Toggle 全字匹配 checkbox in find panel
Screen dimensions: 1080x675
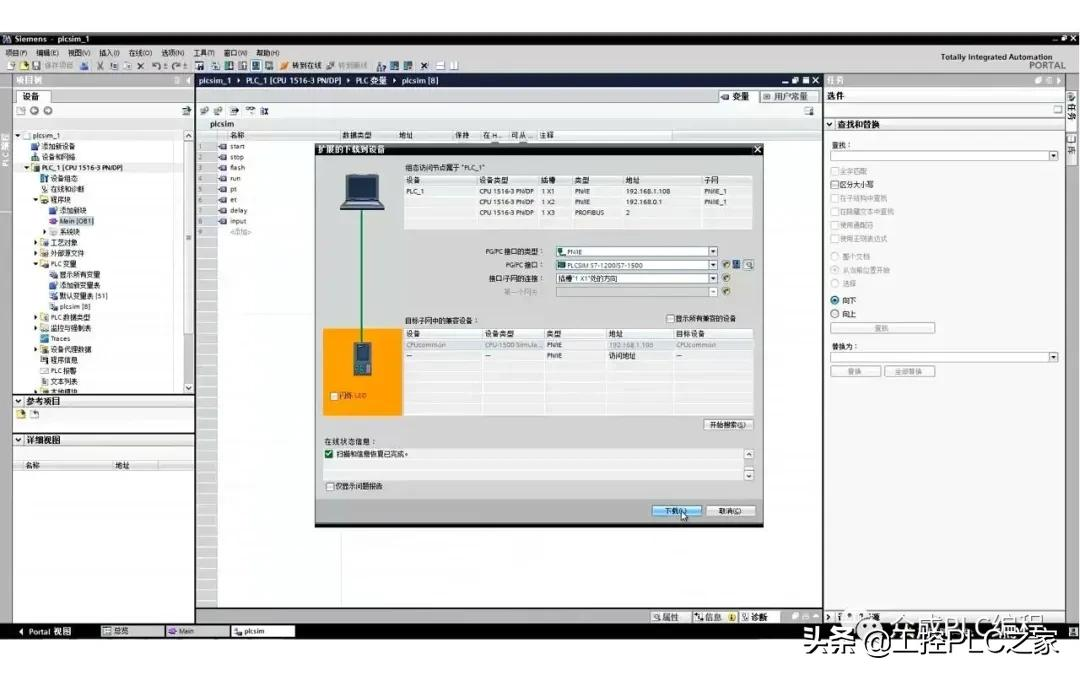tap(835, 171)
